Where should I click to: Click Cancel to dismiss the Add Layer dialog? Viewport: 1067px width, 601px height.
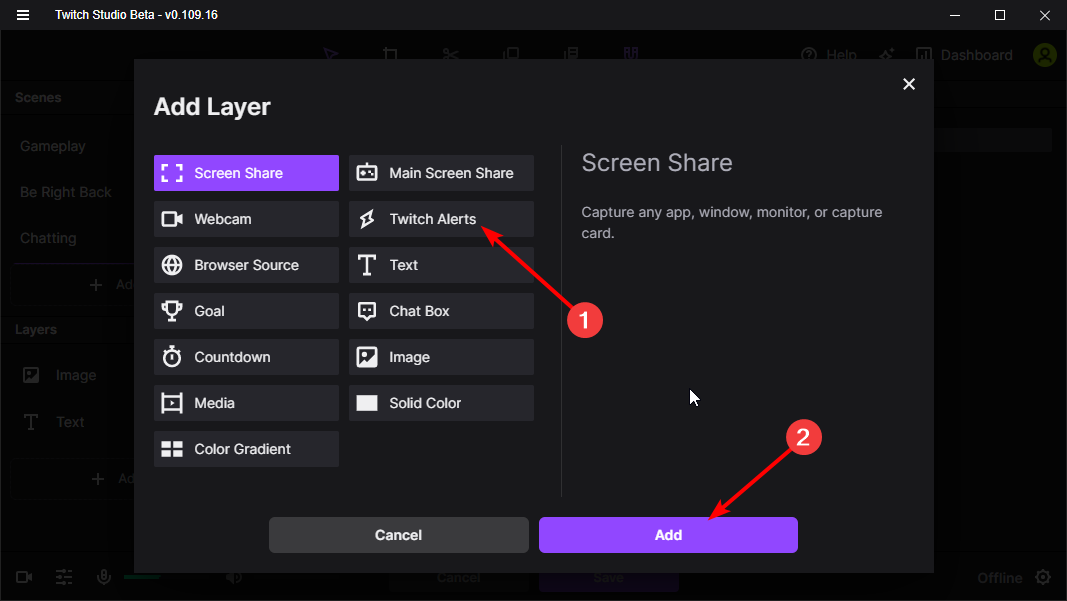pos(398,535)
